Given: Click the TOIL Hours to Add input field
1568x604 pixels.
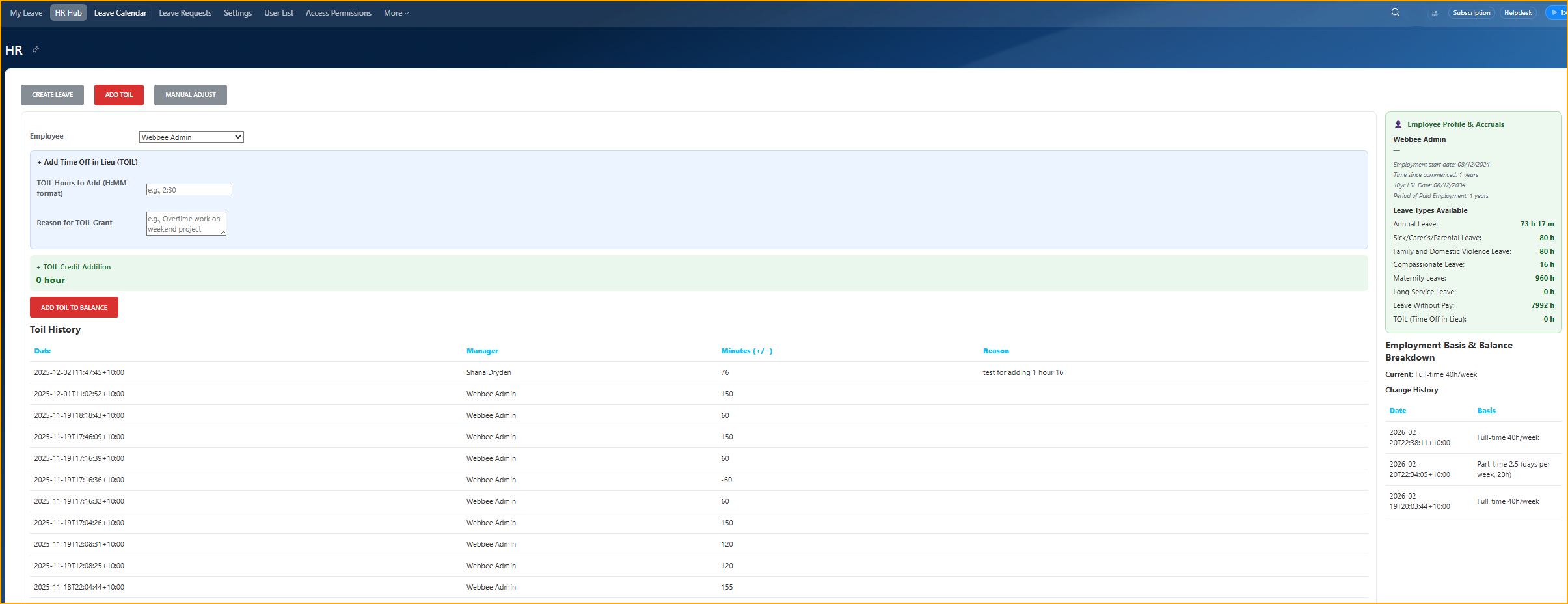Looking at the screenshot, I should tap(189, 189).
